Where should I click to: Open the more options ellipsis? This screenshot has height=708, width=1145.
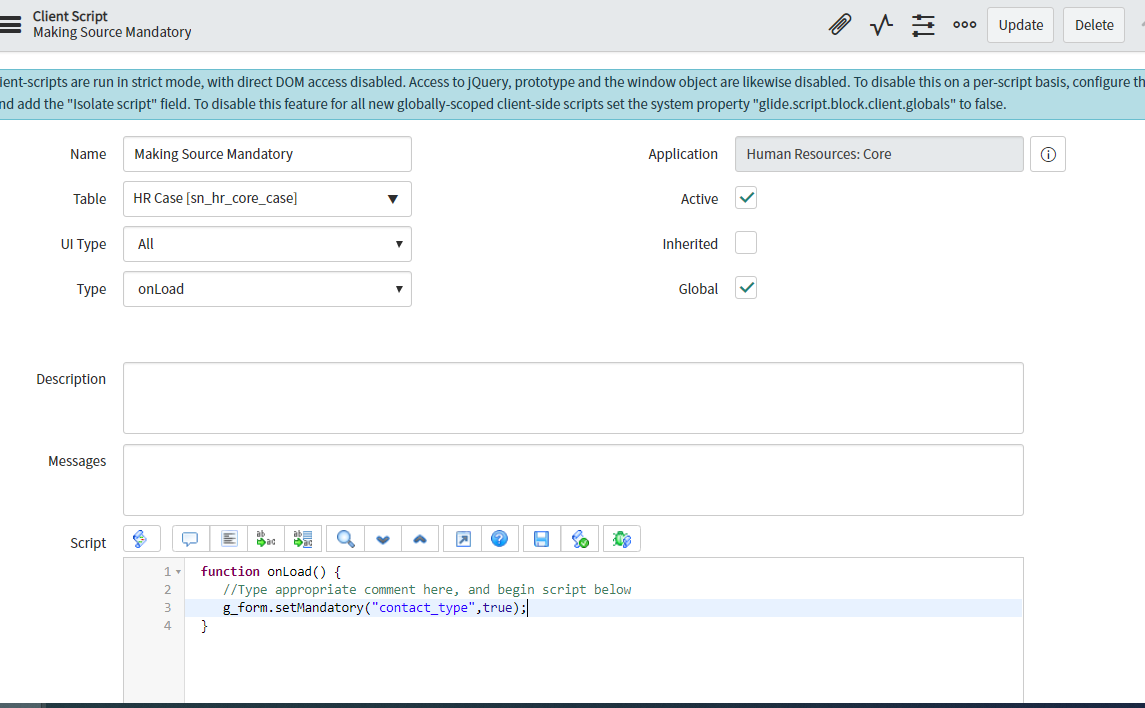point(965,25)
